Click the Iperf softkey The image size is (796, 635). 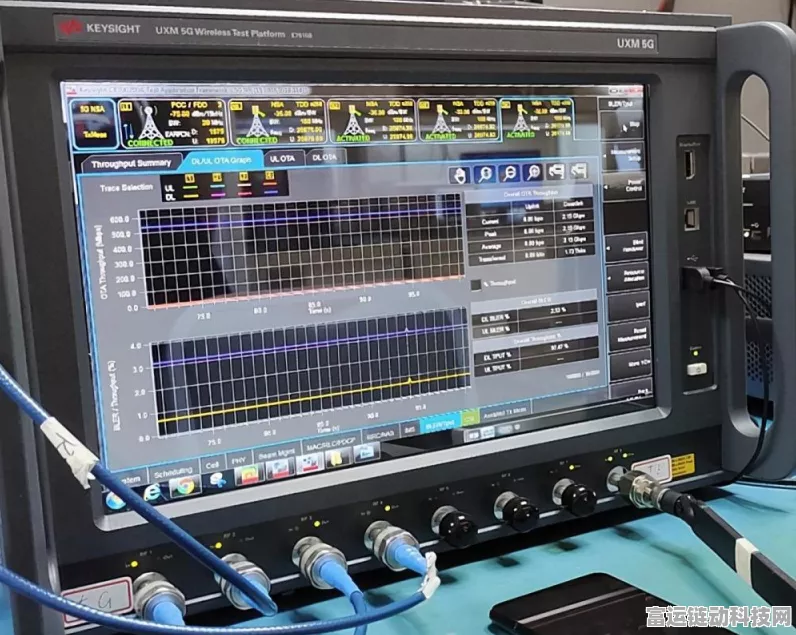point(629,306)
